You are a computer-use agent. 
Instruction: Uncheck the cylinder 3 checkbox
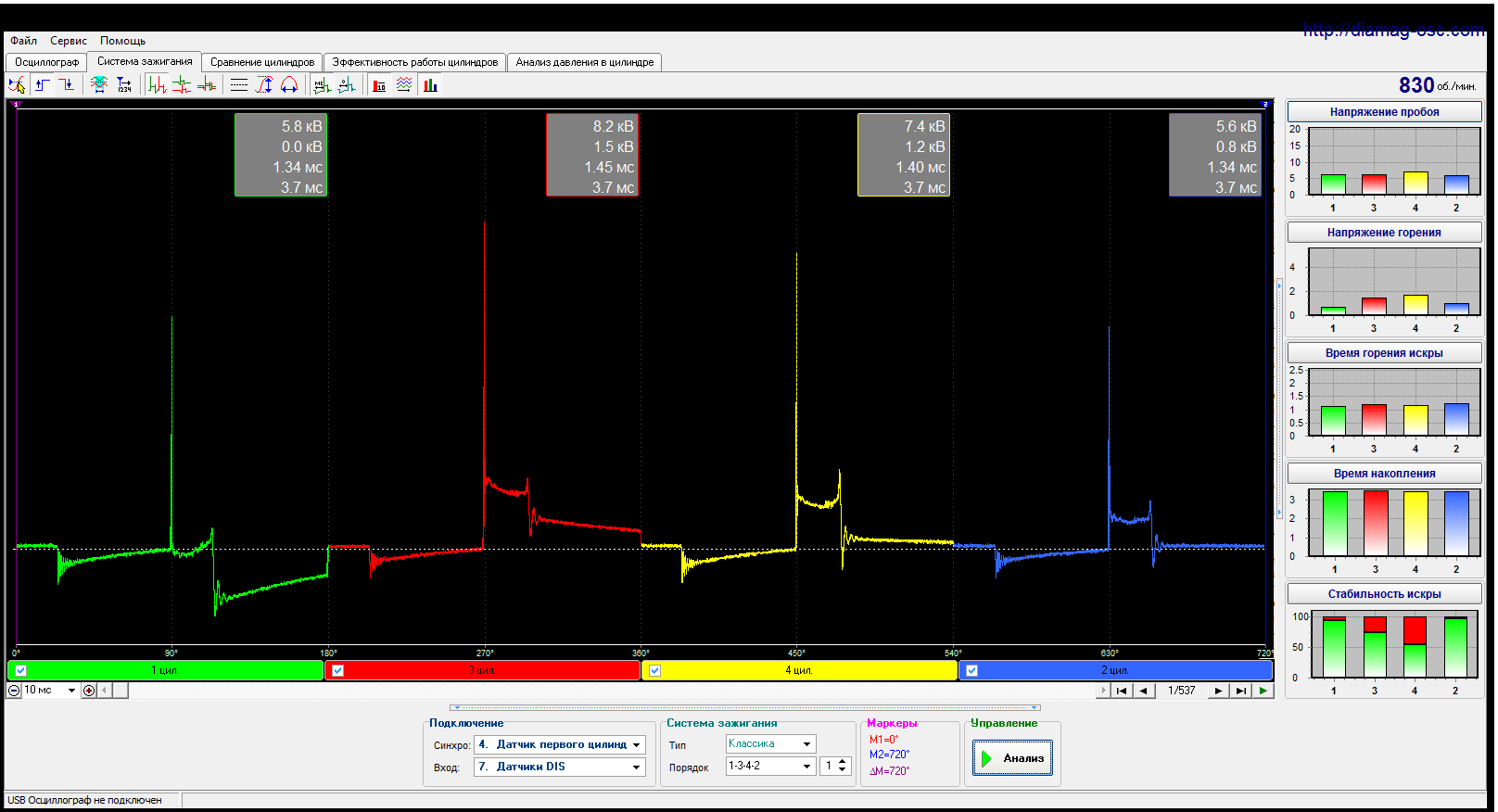pyautogui.click(x=338, y=670)
